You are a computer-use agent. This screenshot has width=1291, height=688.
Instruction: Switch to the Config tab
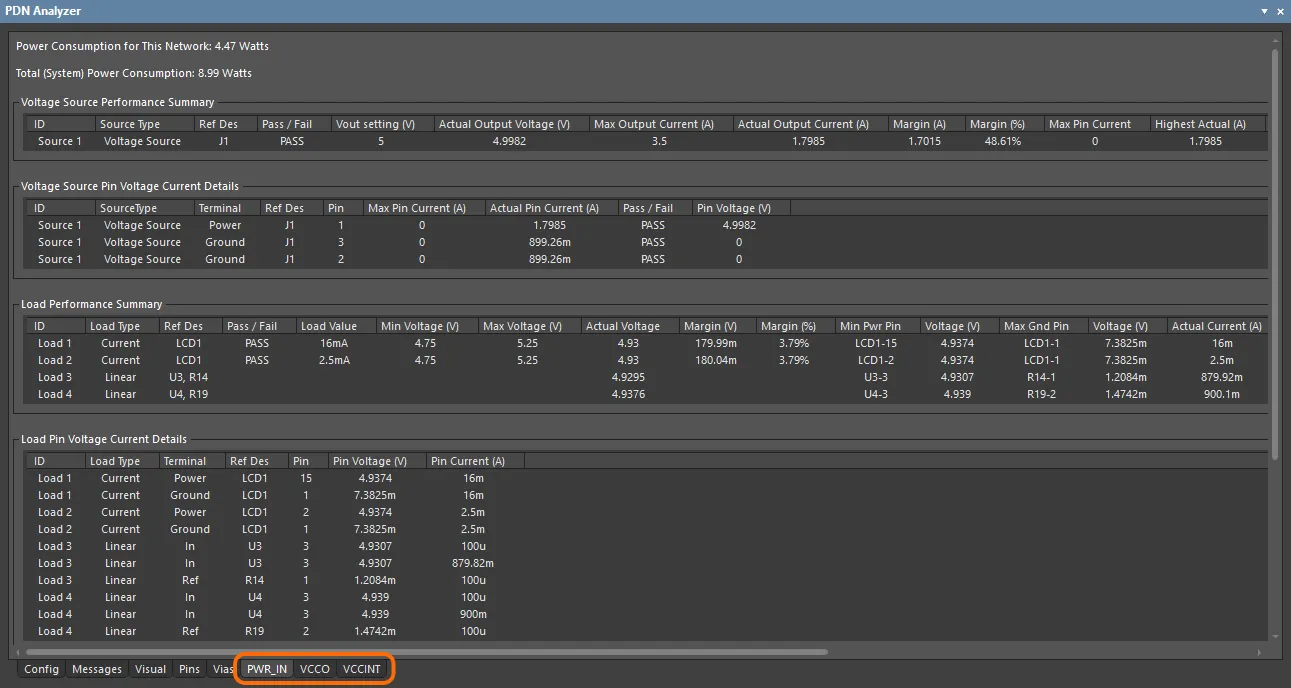click(x=41, y=669)
